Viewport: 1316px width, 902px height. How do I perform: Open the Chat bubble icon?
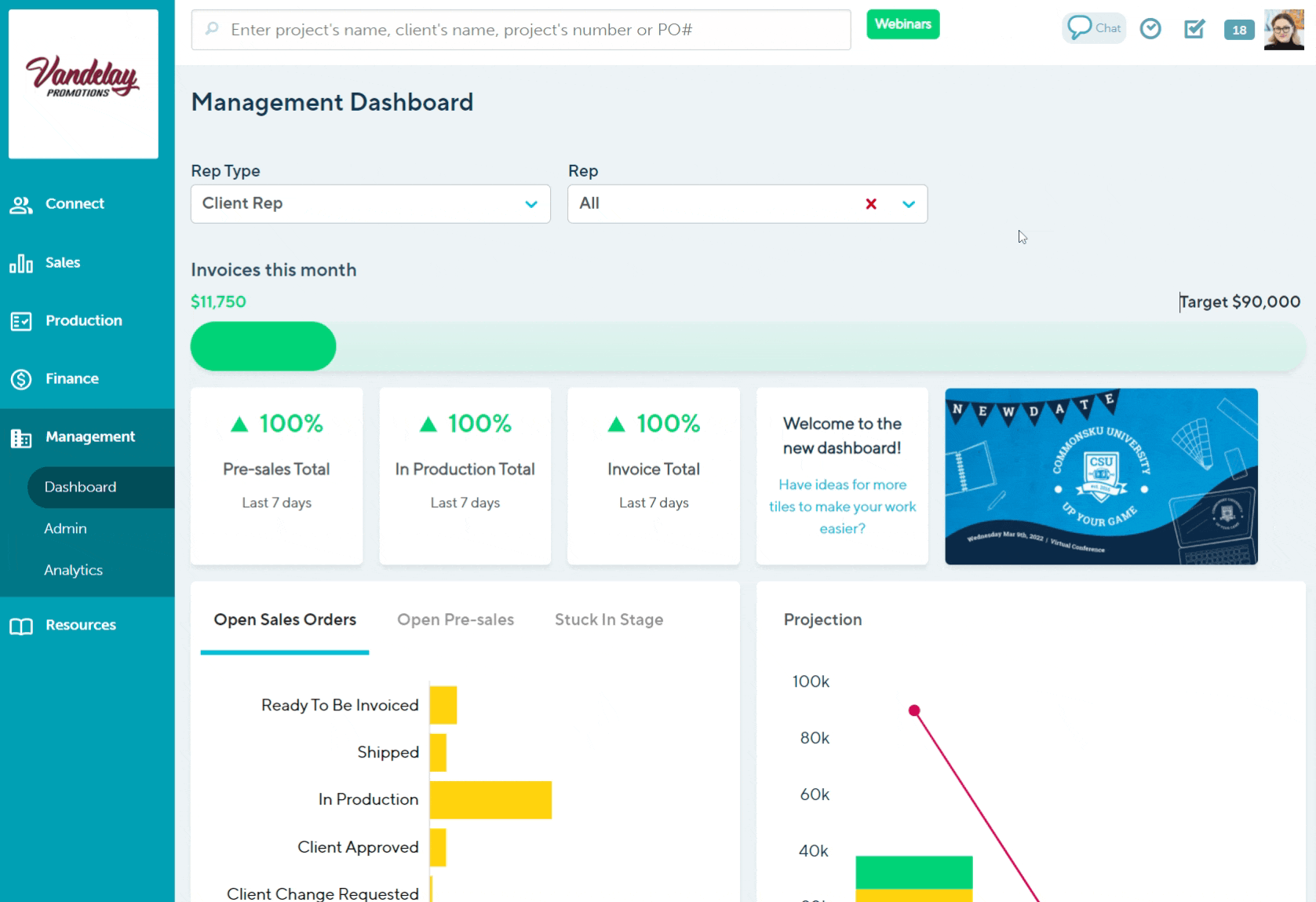[x=1080, y=27]
